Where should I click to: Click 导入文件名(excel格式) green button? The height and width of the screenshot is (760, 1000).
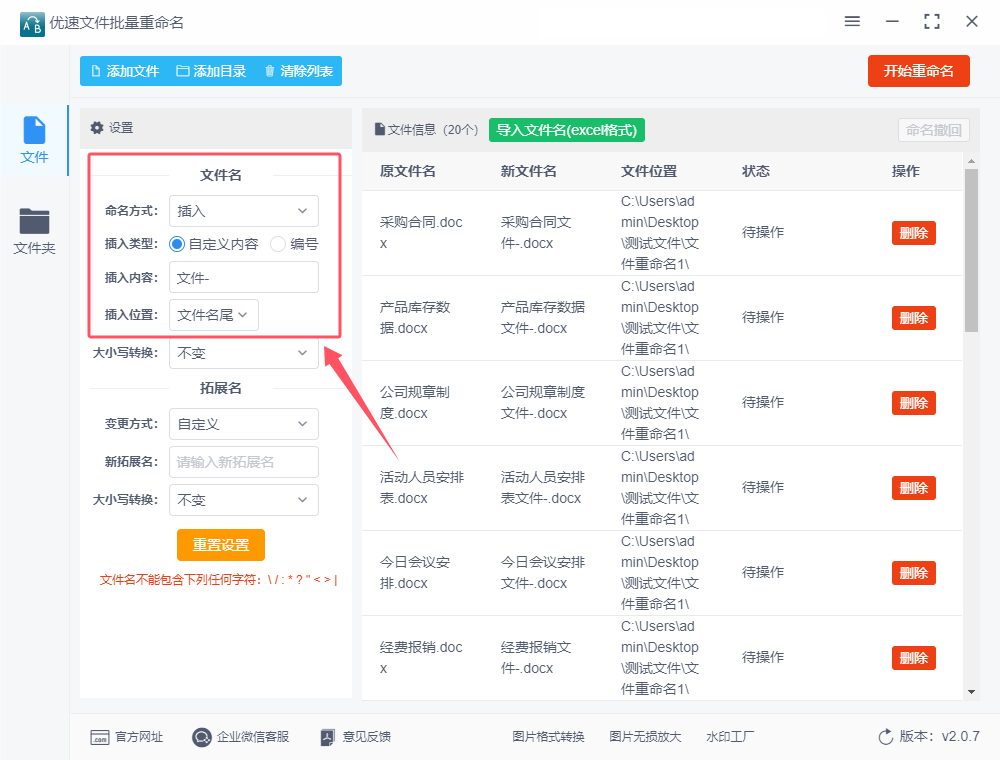coord(567,130)
